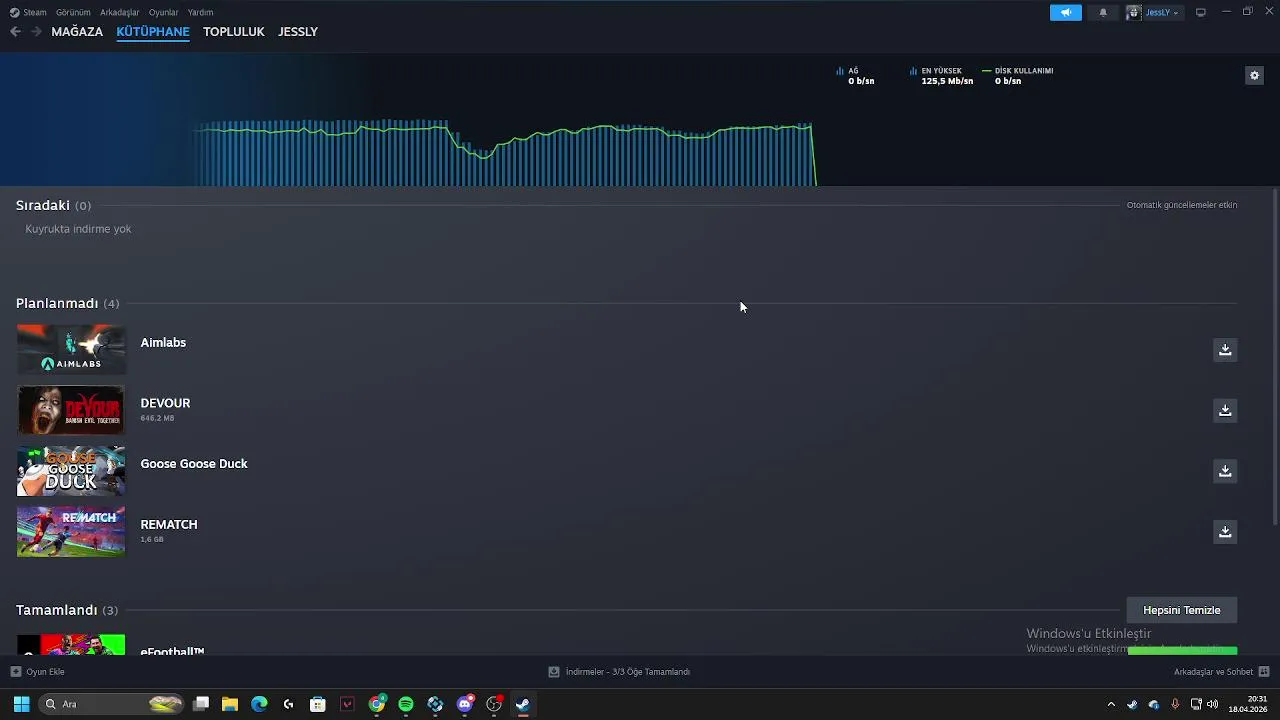Image resolution: width=1280 pixels, height=720 pixels.
Task: Open download settings gear icon
Action: (x=1254, y=75)
